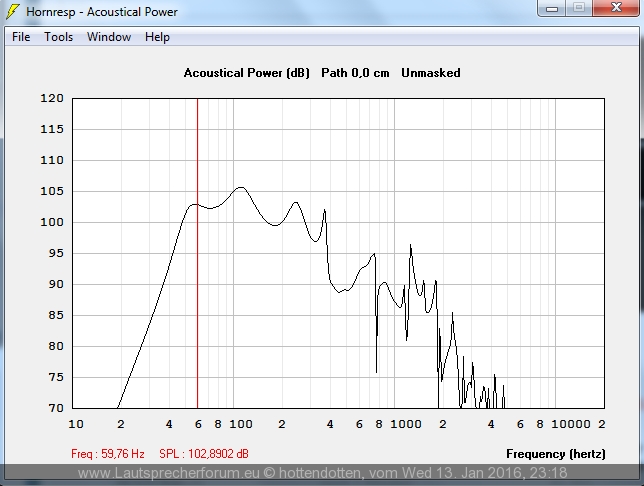Minimize the Hornresp window
Screen dimensions: 644x486
(551, 8)
